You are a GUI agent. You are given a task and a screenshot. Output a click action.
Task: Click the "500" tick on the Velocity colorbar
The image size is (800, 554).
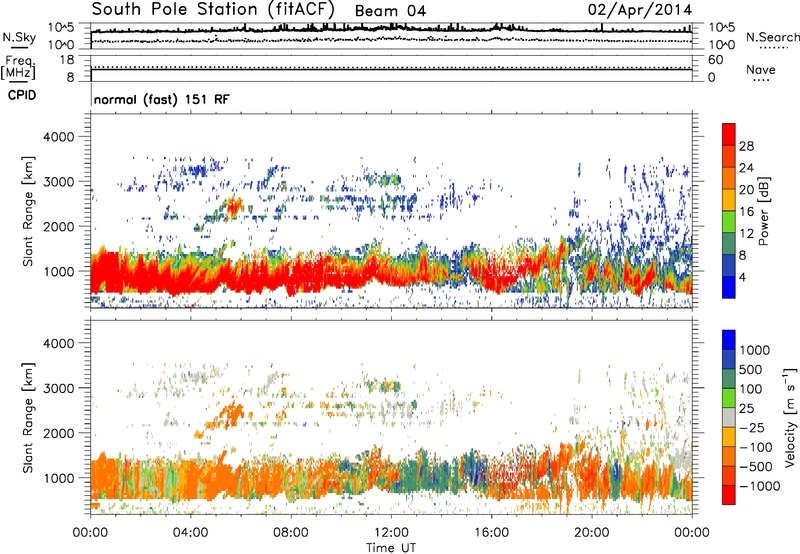pos(751,369)
